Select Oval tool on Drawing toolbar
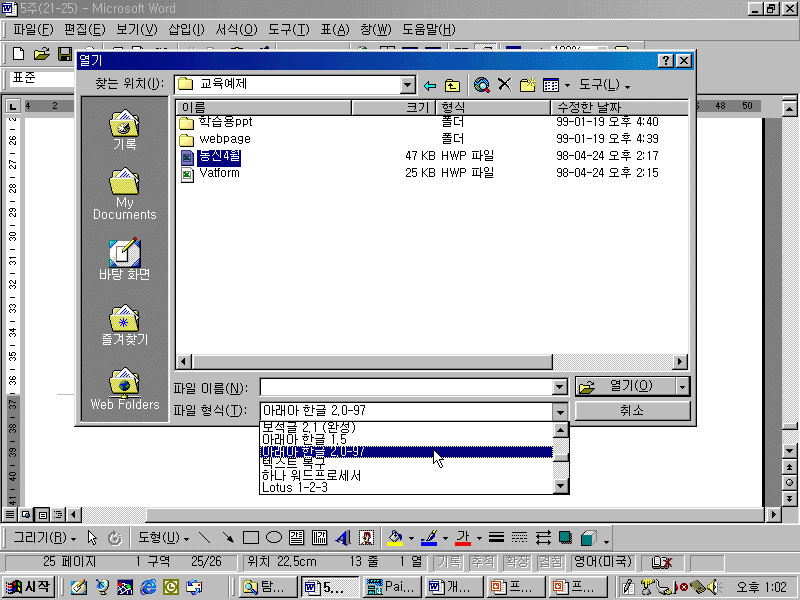 coord(274,537)
